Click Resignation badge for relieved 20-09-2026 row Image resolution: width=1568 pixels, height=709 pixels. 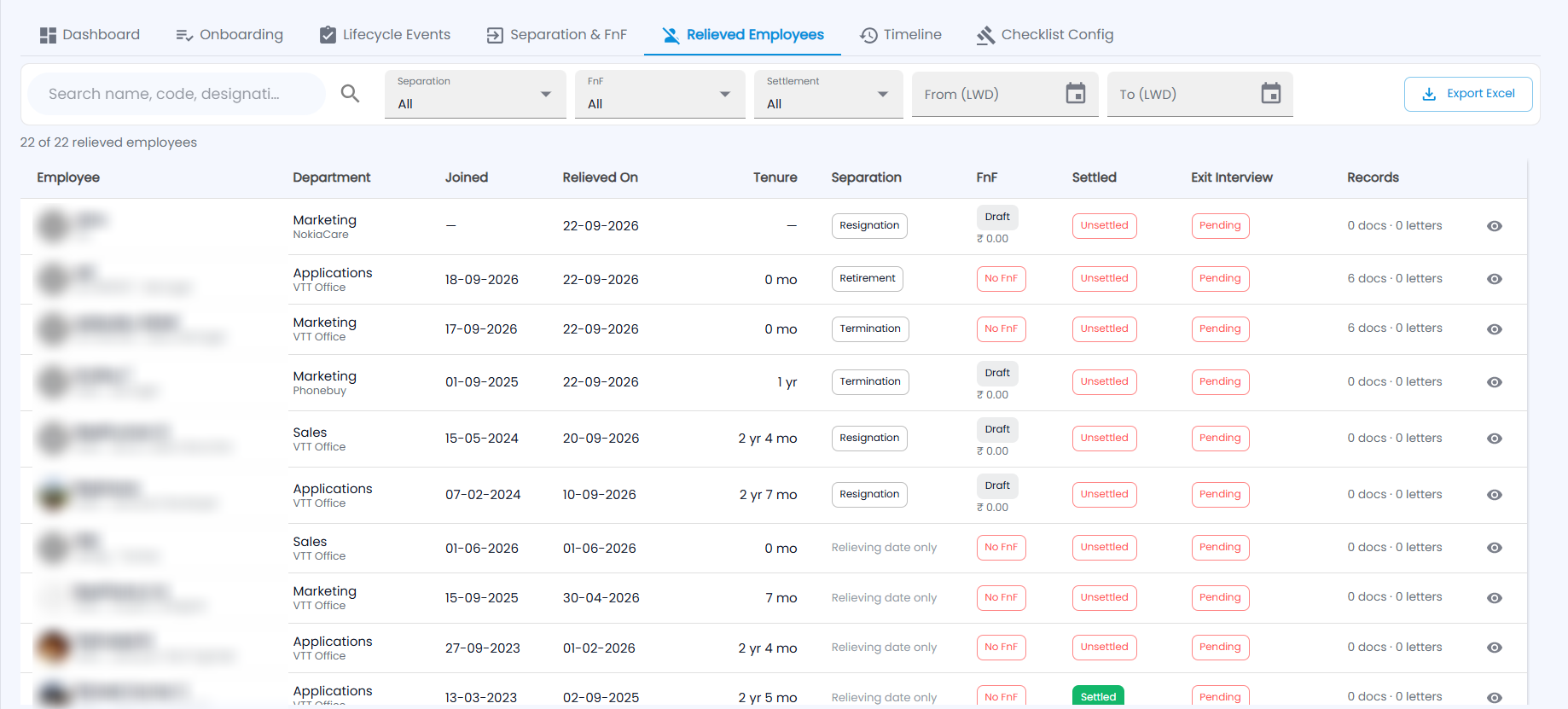[x=869, y=439]
